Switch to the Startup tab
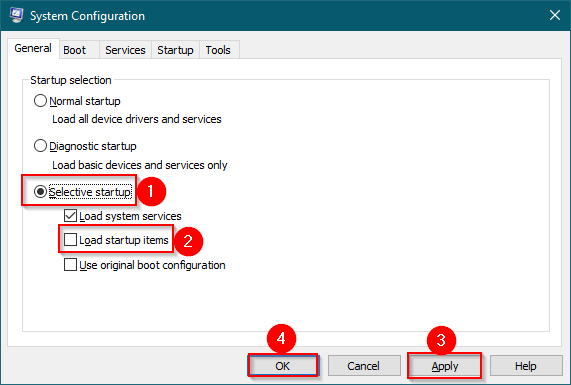This screenshot has height=385, width=571. click(175, 50)
